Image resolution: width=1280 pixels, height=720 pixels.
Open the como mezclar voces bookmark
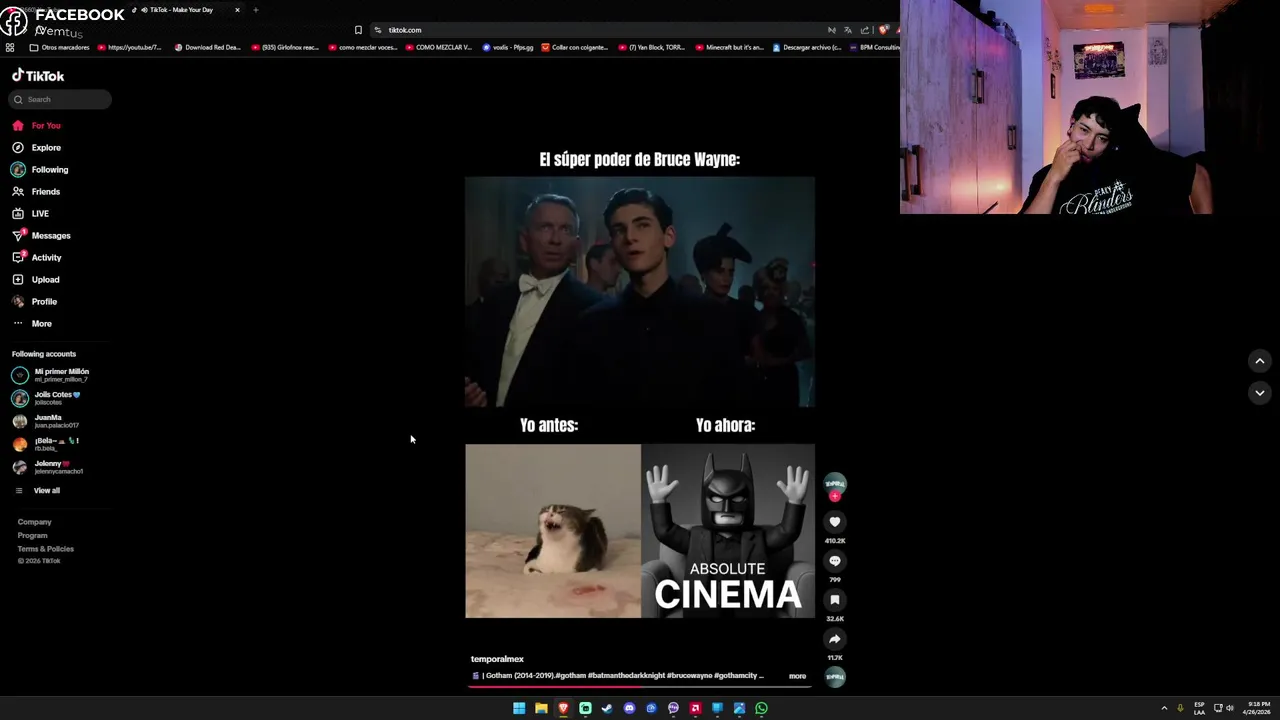click(363, 47)
